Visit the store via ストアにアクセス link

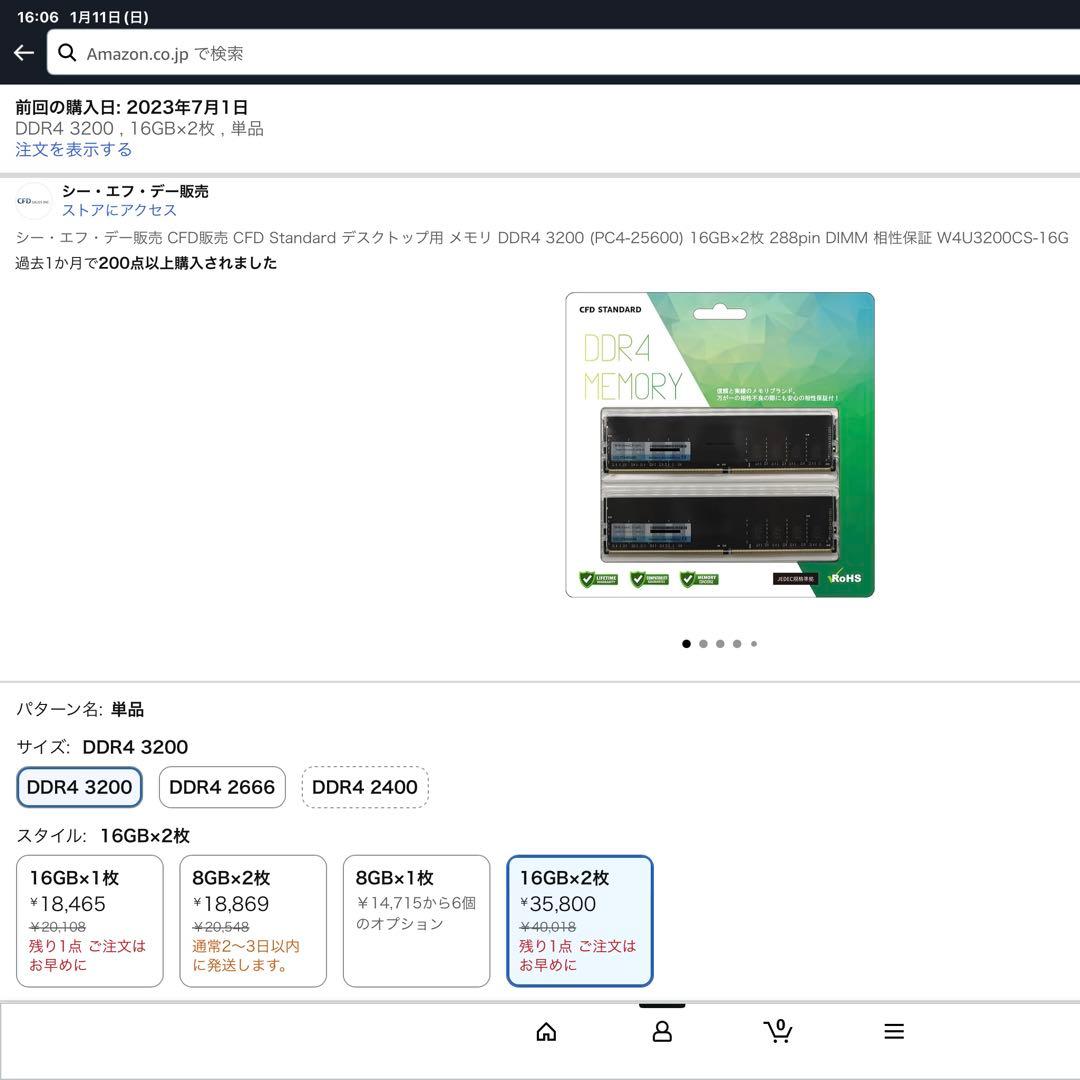point(121,210)
